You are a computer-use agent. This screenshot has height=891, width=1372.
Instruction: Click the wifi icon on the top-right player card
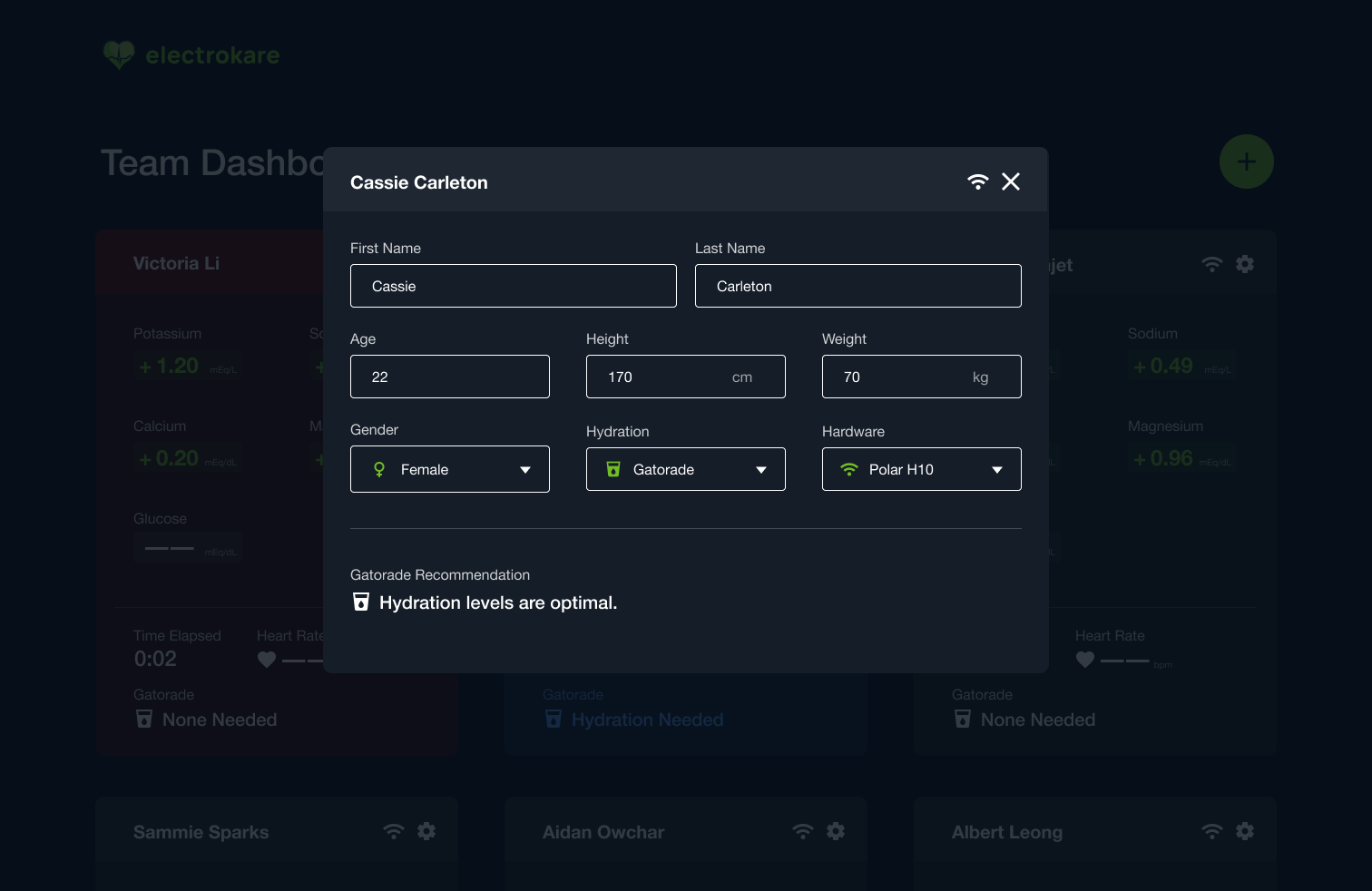tap(1212, 264)
